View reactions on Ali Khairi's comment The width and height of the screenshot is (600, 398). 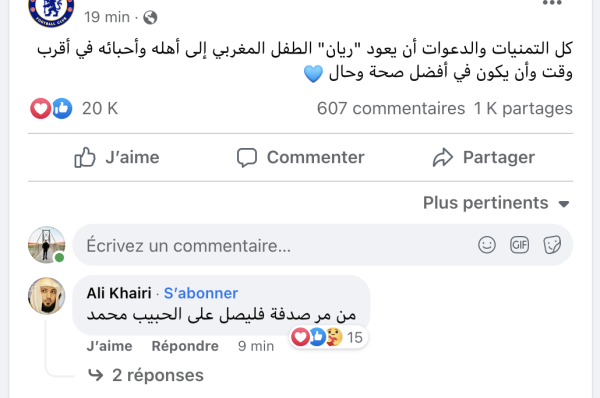click(328, 337)
